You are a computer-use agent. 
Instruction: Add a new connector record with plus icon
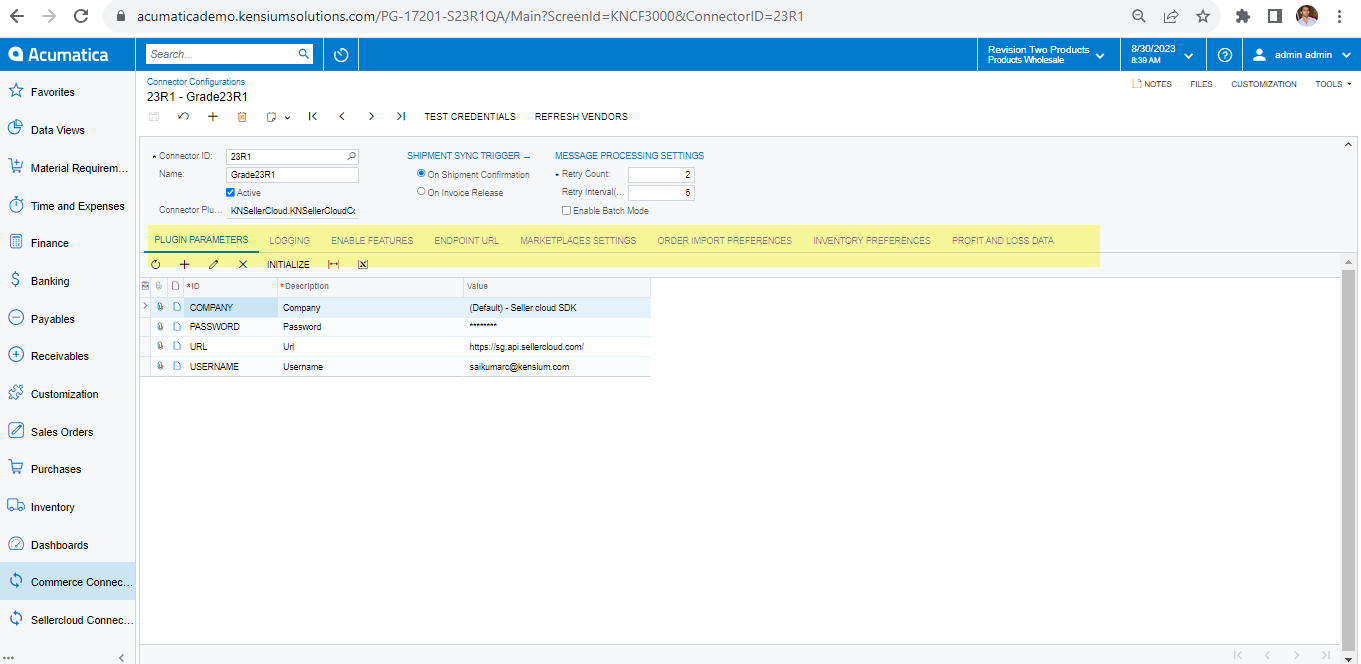point(212,117)
